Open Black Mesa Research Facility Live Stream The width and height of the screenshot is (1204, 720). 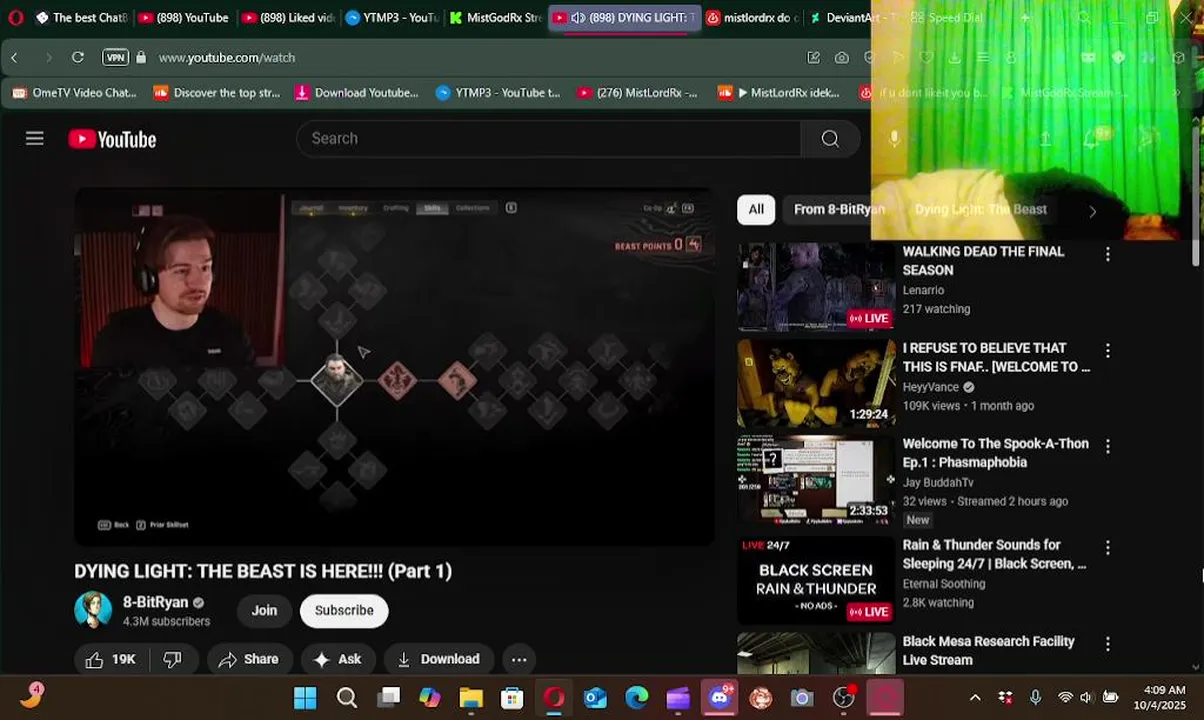(988, 650)
